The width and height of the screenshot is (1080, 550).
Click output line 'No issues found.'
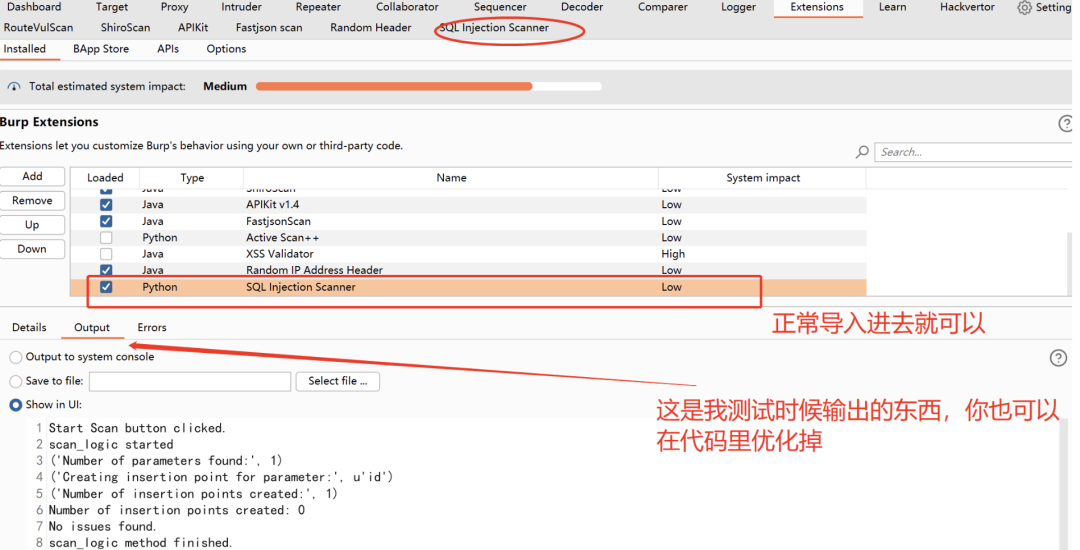tap(102, 527)
